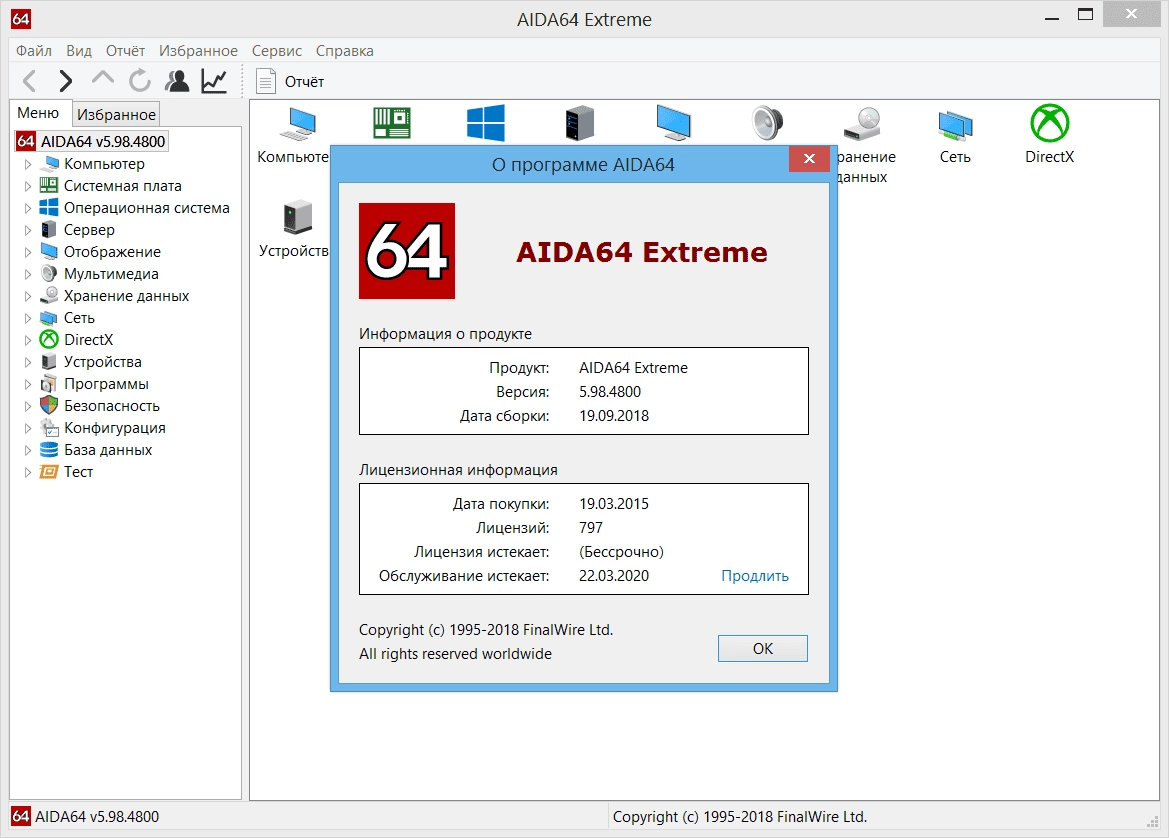The image size is (1169, 838).
Task: Click the (Бессрочно) license value
Action: tap(621, 552)
